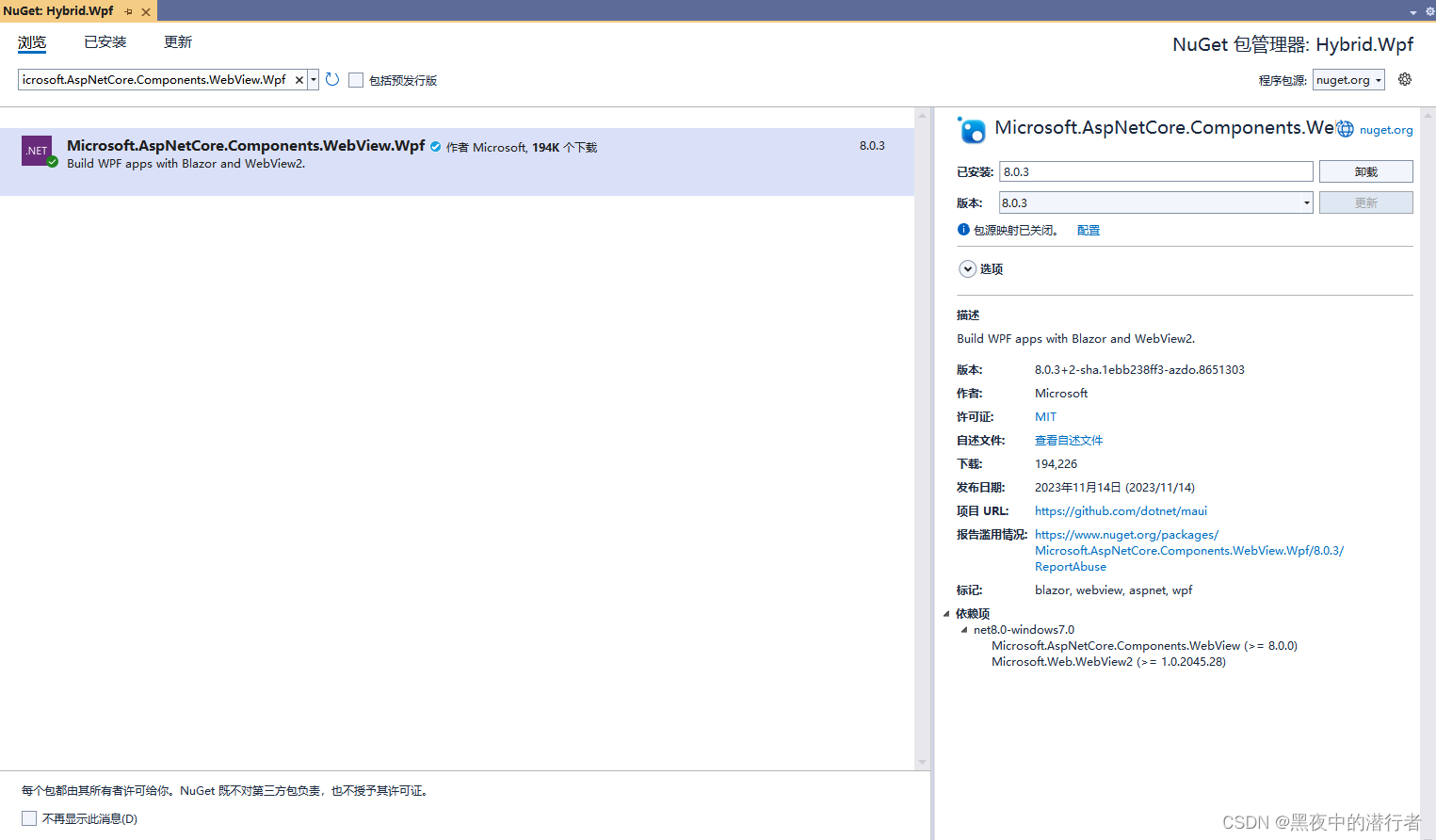Open NuGet package source settings gear
The height and width of the screenshot is (840, 1436).
[1404, 79]
